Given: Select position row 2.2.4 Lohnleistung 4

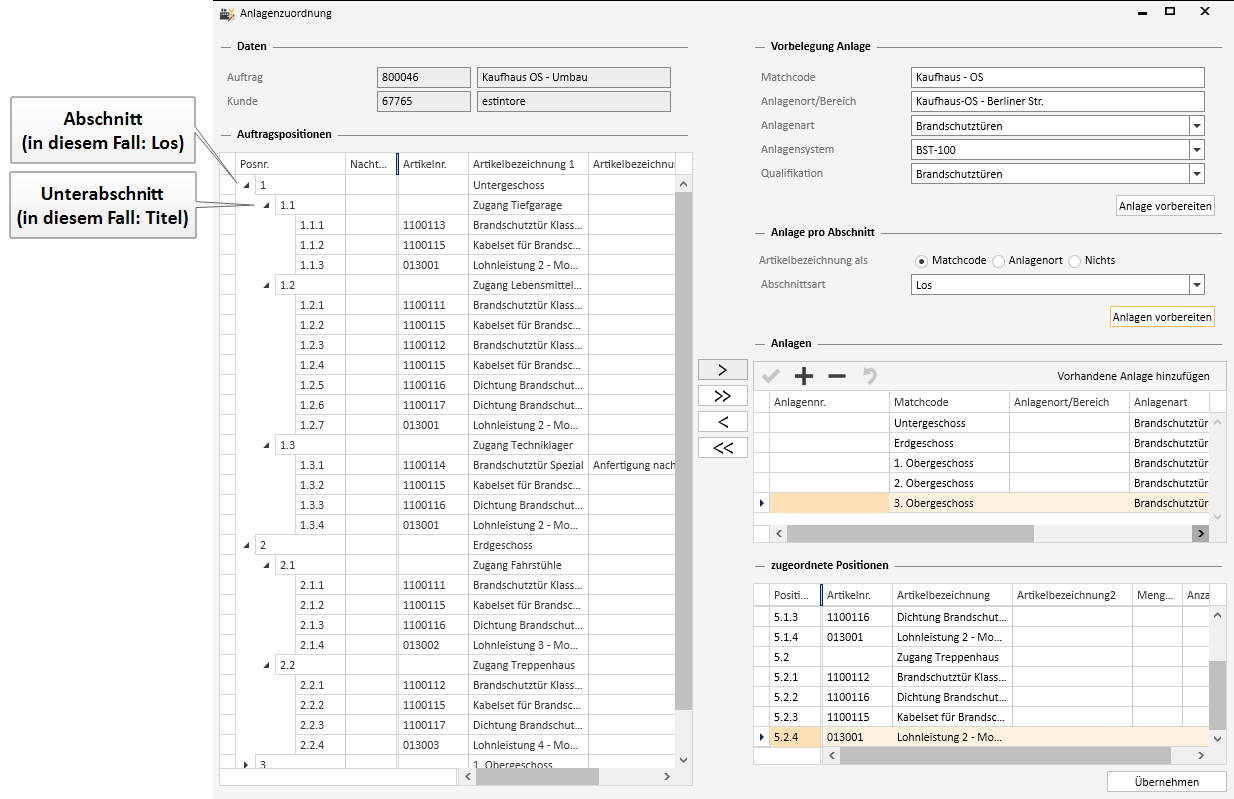Looking at the screenshot, I should coord(448,745).
